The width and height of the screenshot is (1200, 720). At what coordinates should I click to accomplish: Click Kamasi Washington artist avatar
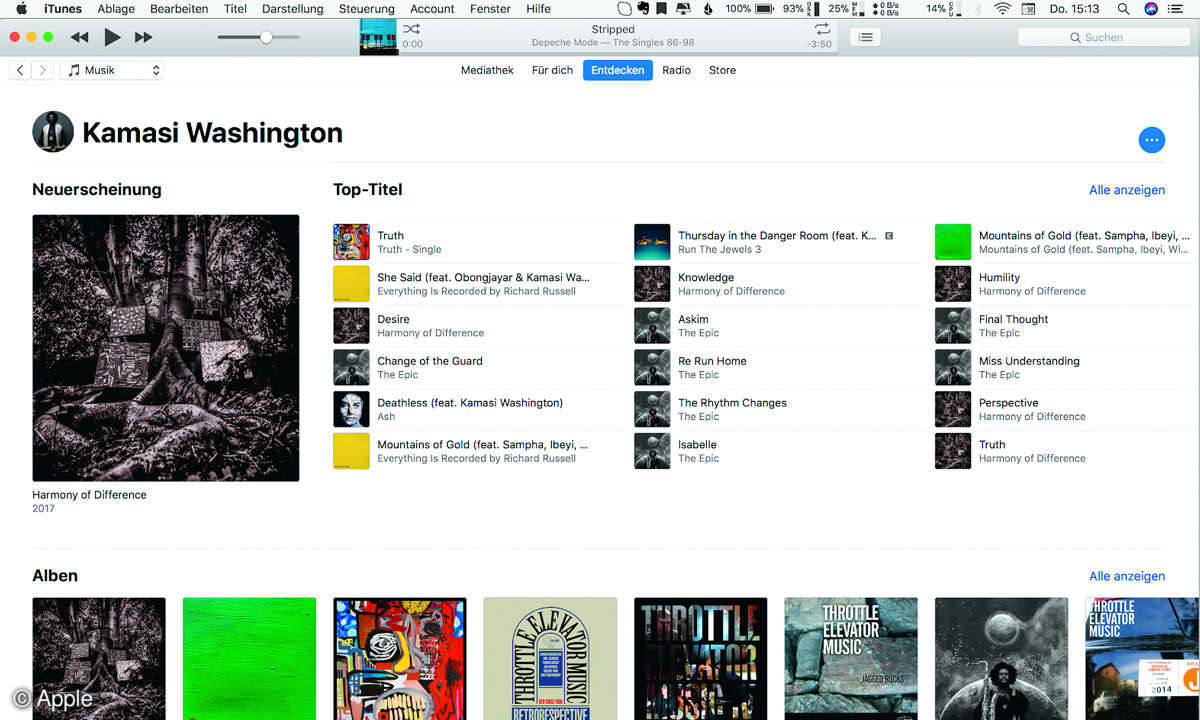click(x=53, y=132)
